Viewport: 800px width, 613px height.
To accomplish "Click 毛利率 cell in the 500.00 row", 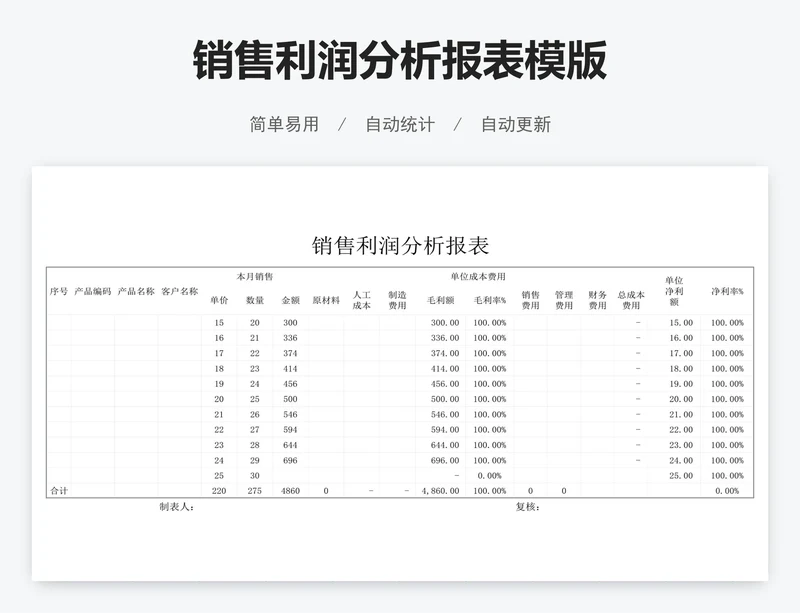I will (490, 399).
